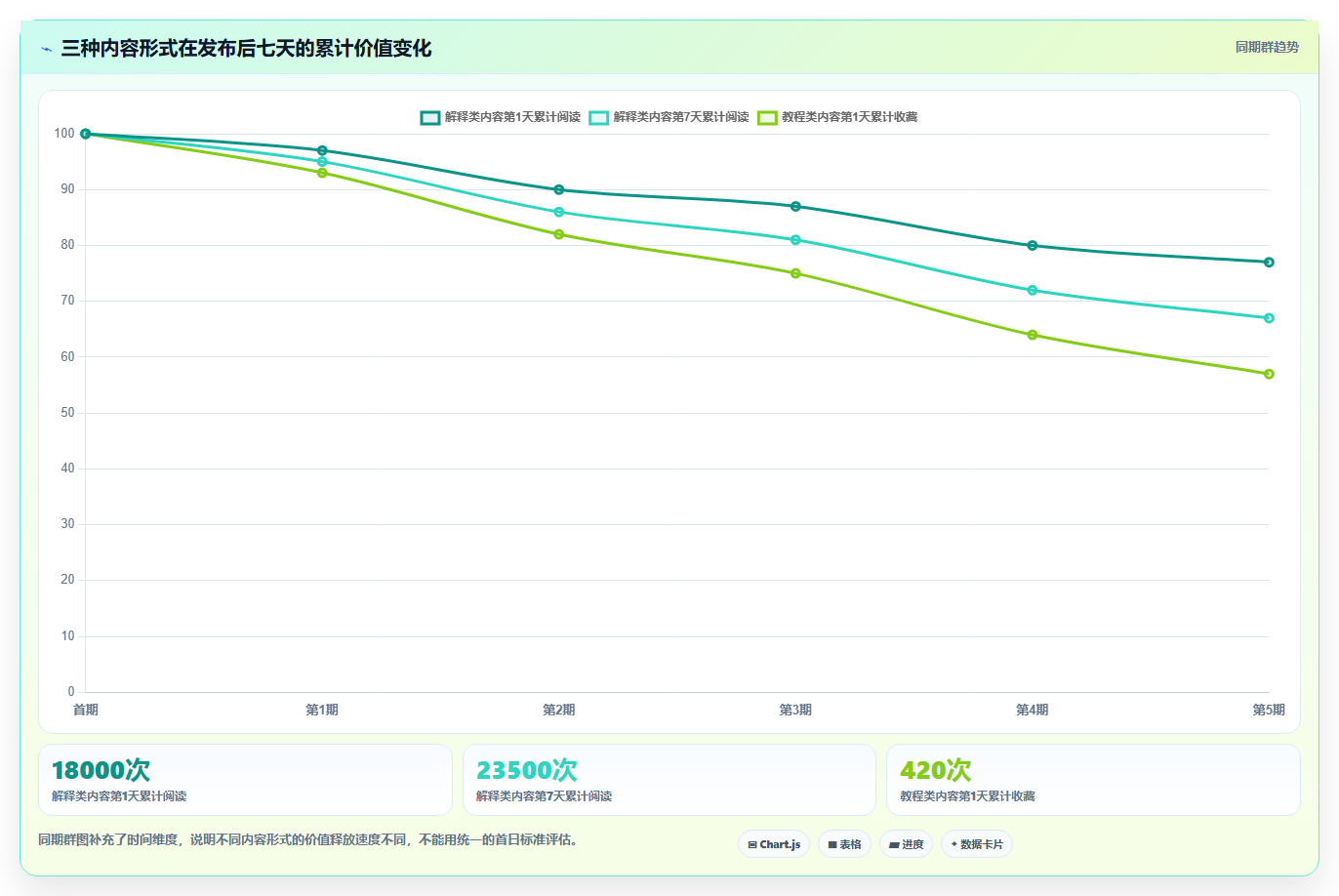Click turquoise data point at 第1期
Screen dimensions: 1339x896
322,162
